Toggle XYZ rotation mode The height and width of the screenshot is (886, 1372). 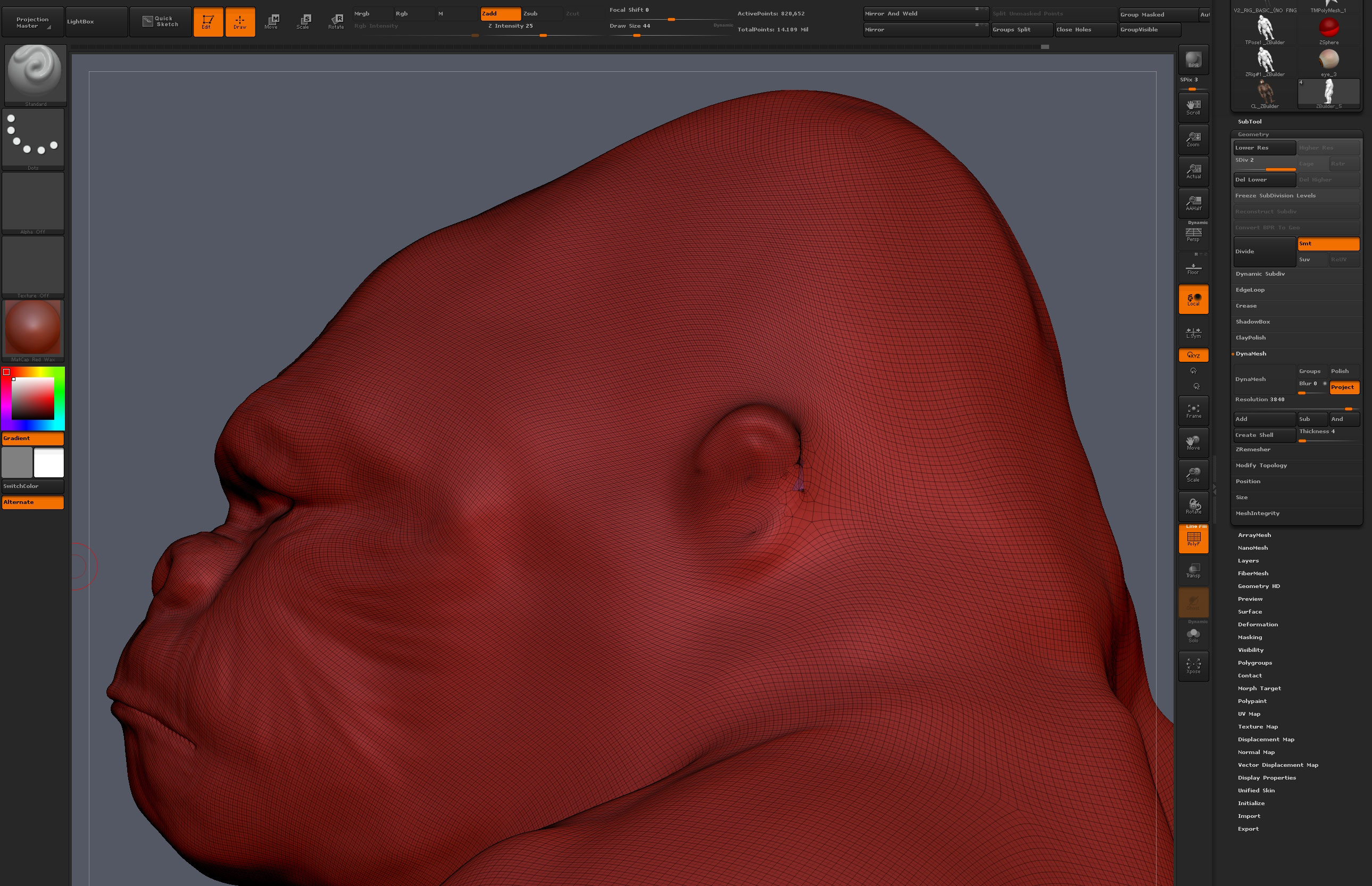tap(1193, 355)
